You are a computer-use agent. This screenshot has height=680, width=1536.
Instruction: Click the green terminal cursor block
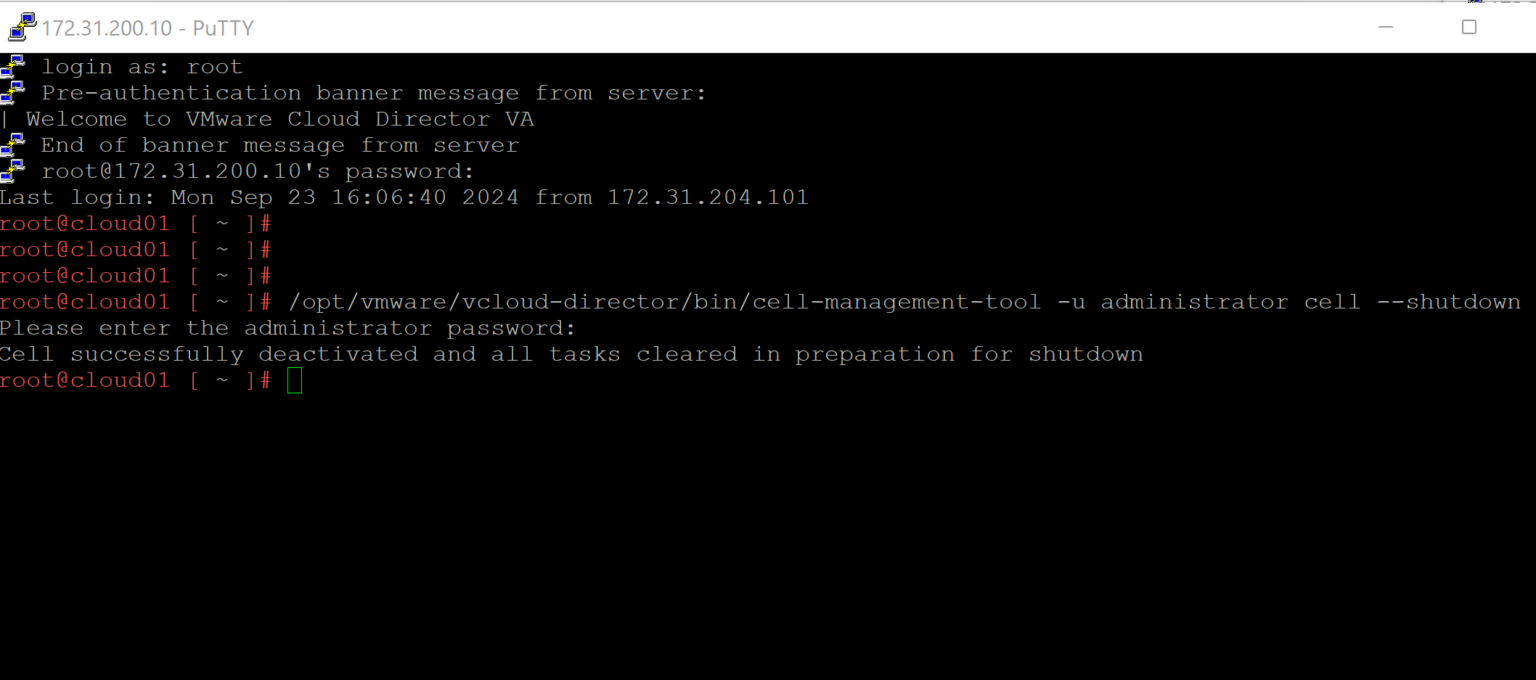click(295, 380)
